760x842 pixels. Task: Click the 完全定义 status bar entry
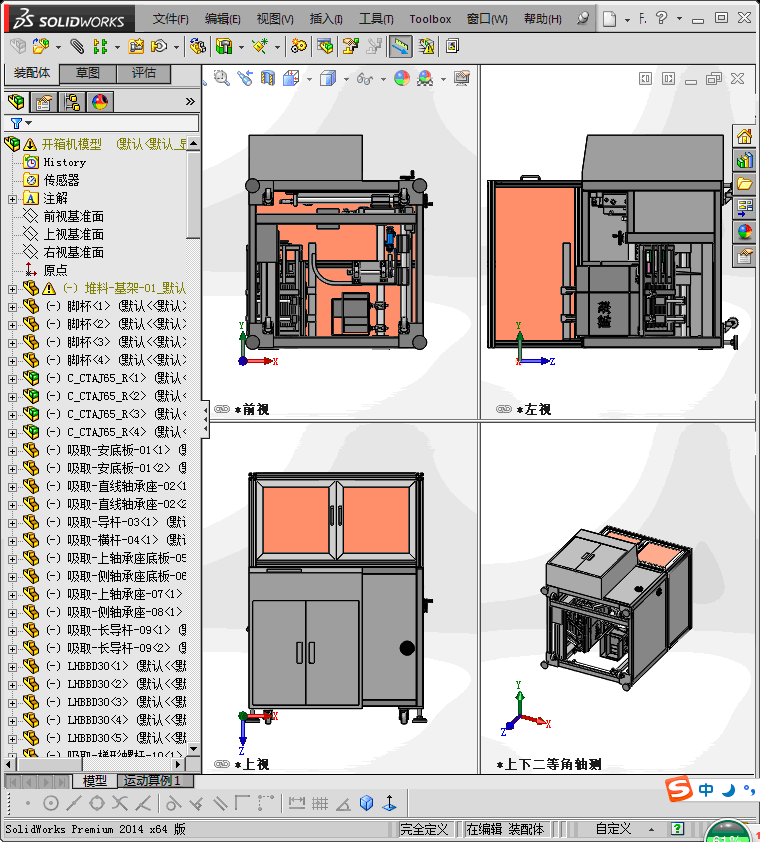(x=424, y=829)
